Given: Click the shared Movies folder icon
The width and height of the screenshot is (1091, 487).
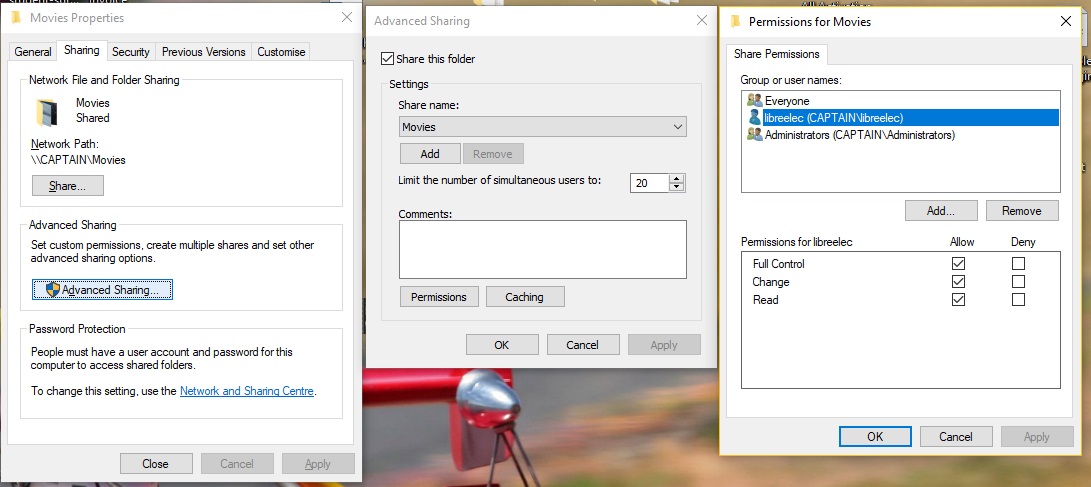Looking at the screenshot, I should coord(47,111).
